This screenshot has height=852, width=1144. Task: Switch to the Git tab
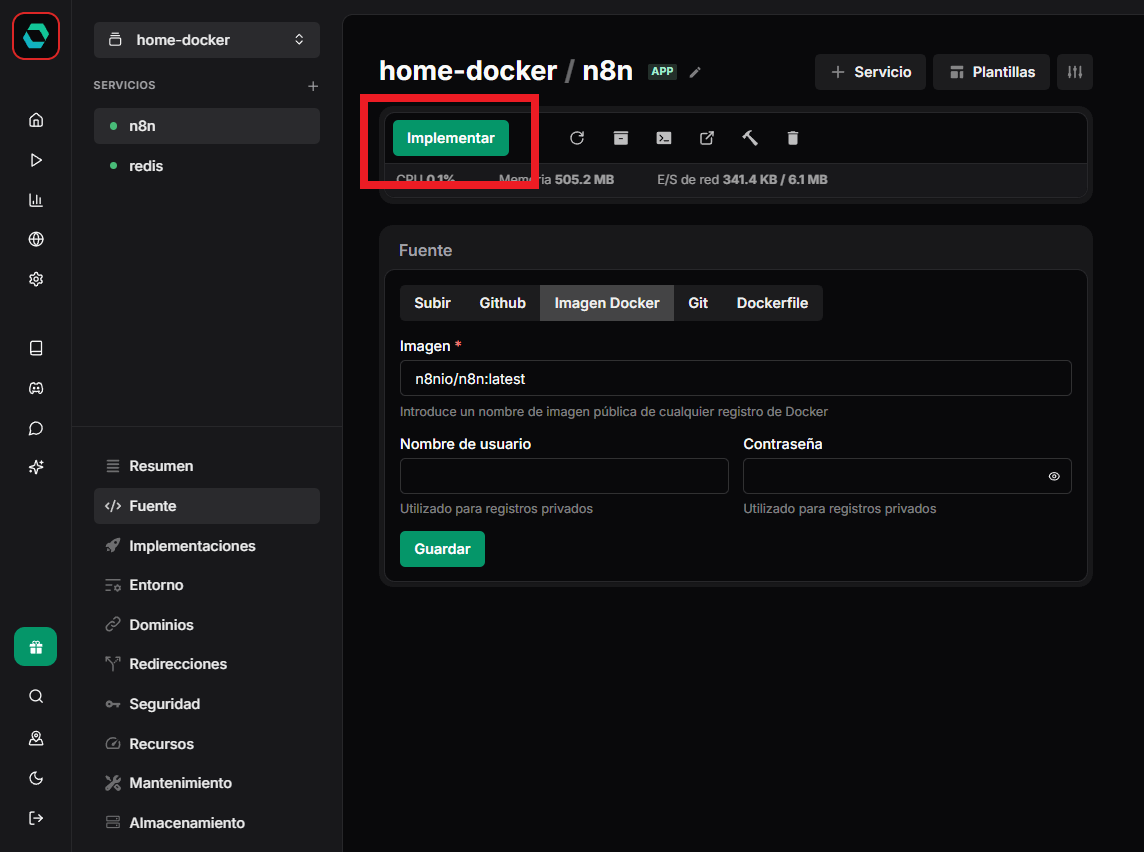tap(698, 303)
